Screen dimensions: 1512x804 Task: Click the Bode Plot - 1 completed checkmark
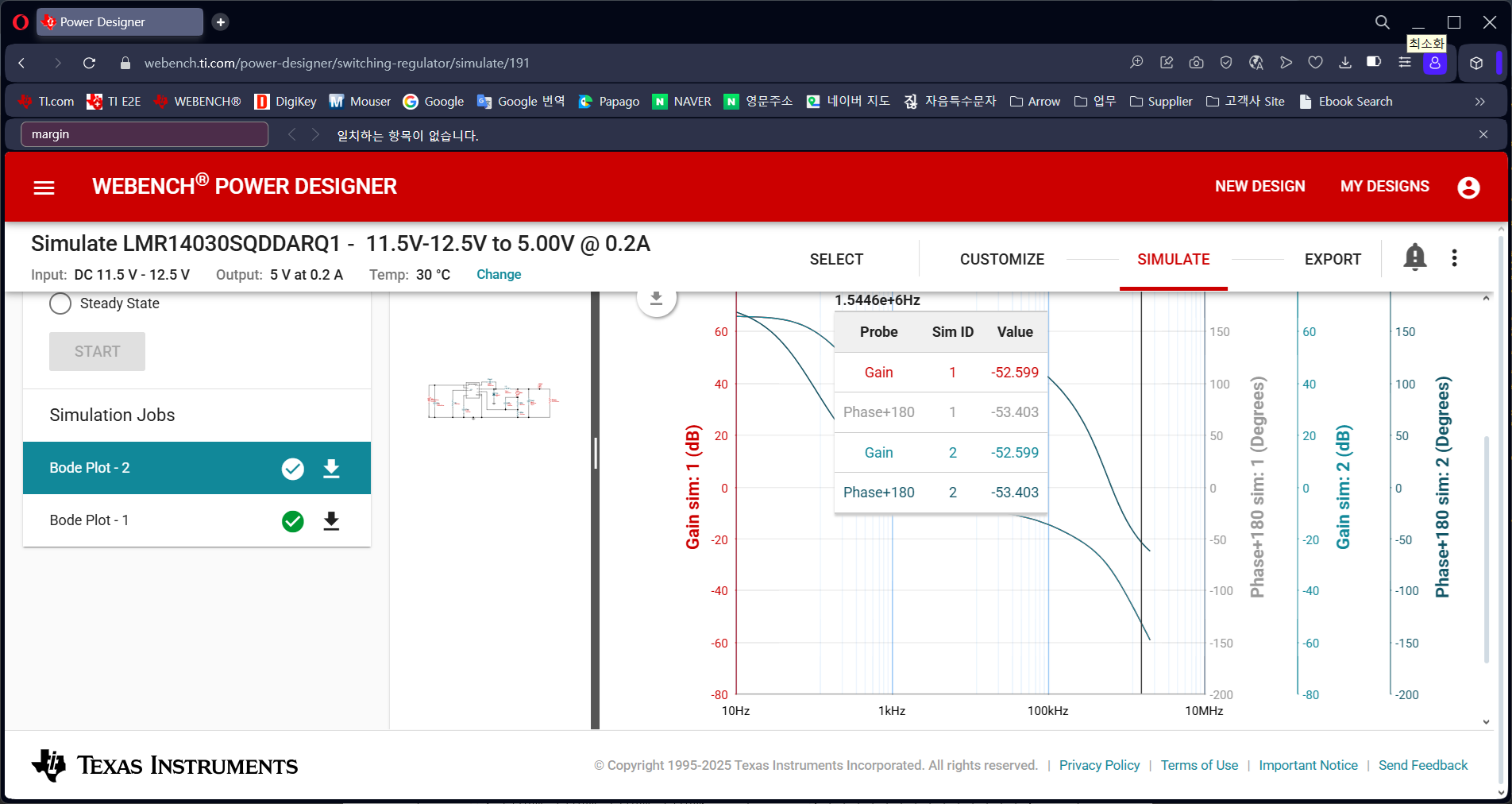pos(293,521)
